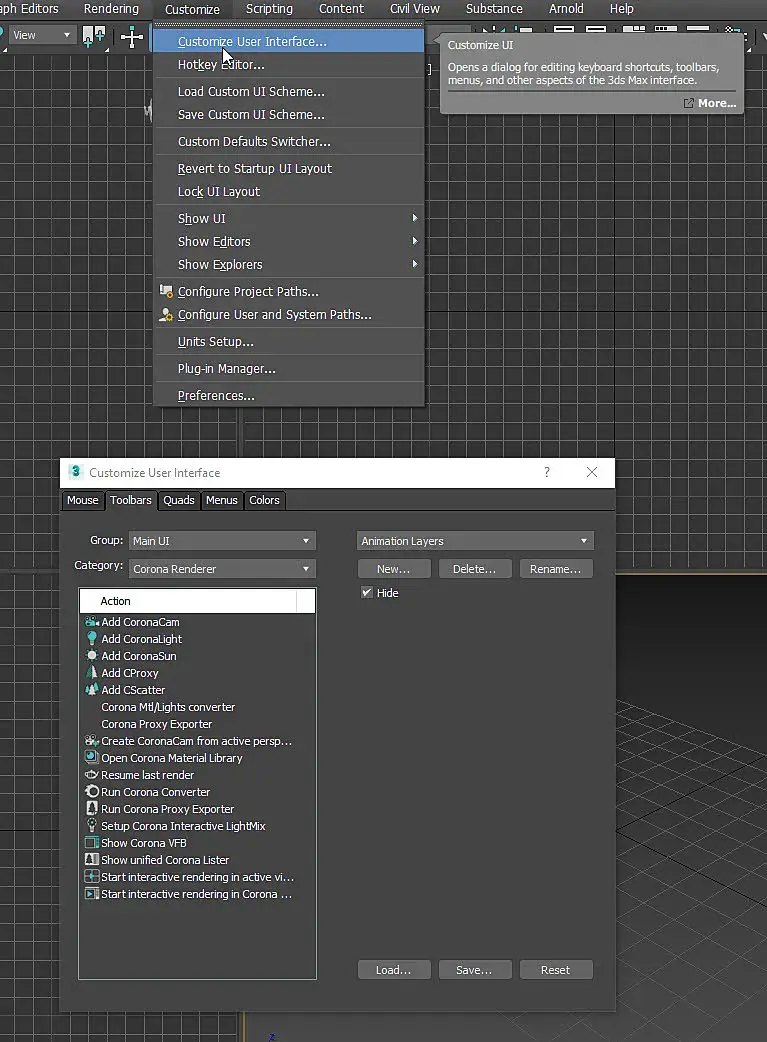Image resolution: width=767 pixels, height=1042 pixels.
Task: Click the Configure Project Paths folder icon
Action: point(166,291)
